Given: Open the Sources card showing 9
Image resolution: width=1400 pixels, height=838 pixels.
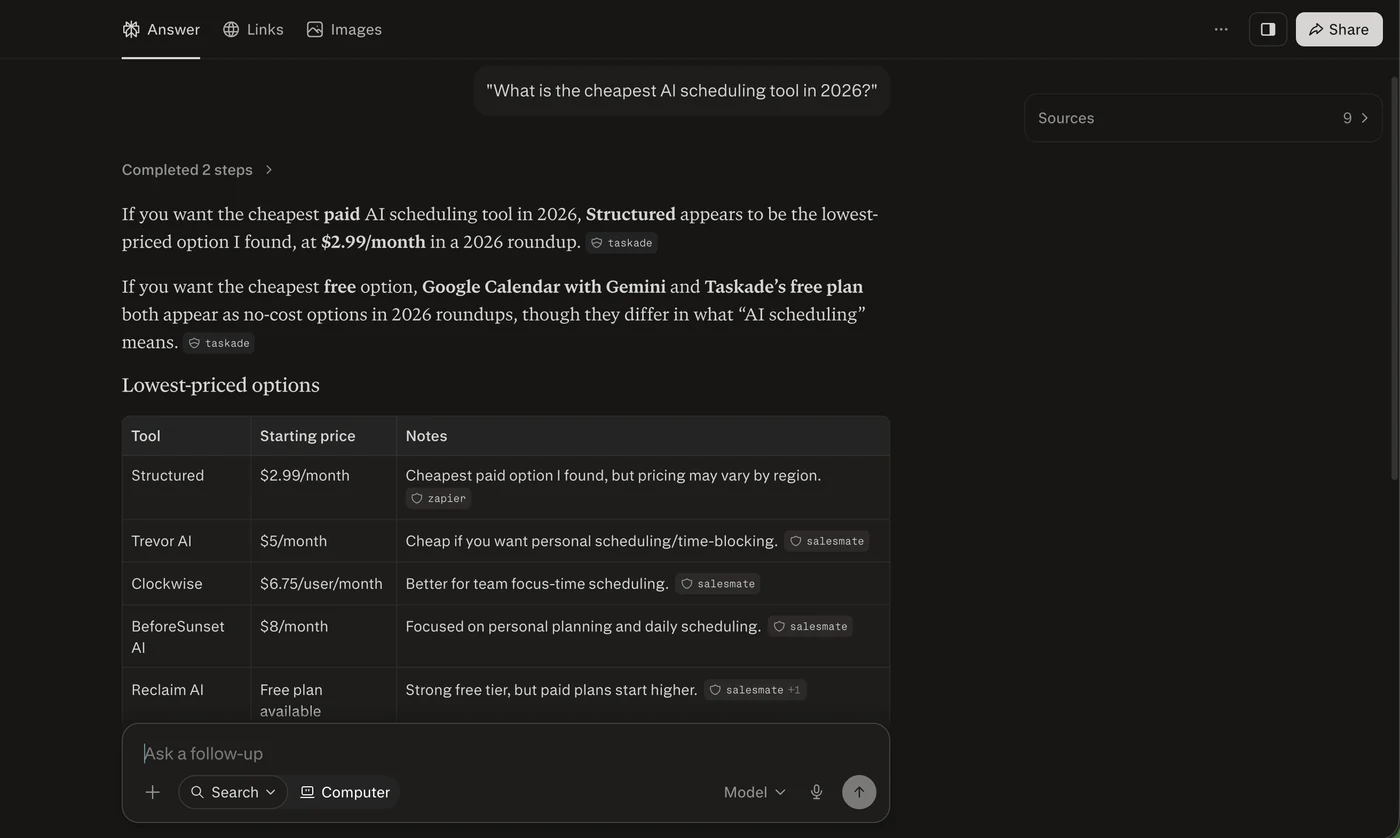Looking at the screenshot, I should click(1203, 118).
